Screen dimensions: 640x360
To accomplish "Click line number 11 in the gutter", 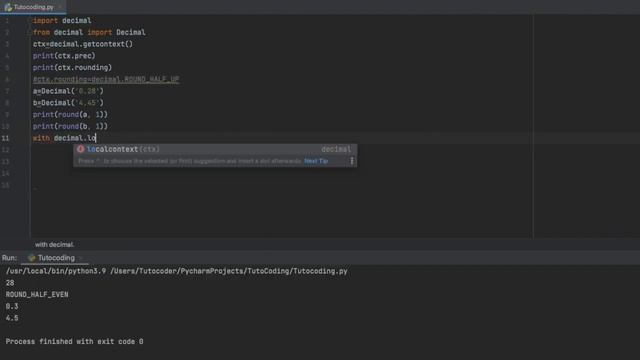I will (5, 138).
